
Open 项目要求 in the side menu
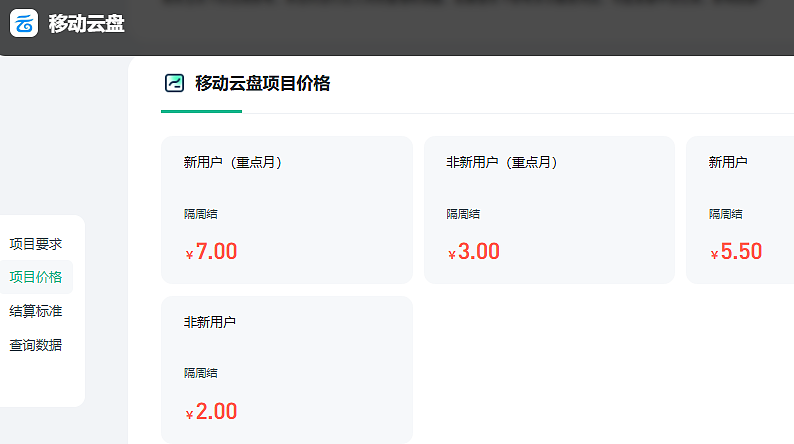(x=35, y=244)
